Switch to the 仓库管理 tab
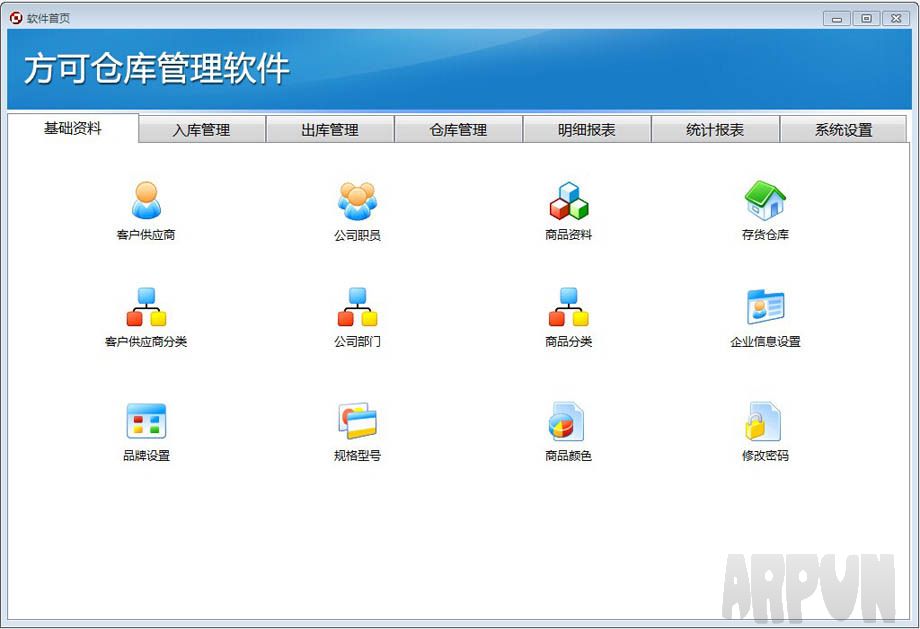The height and width of the screenshot is (629, 920). tap(459, 129)
